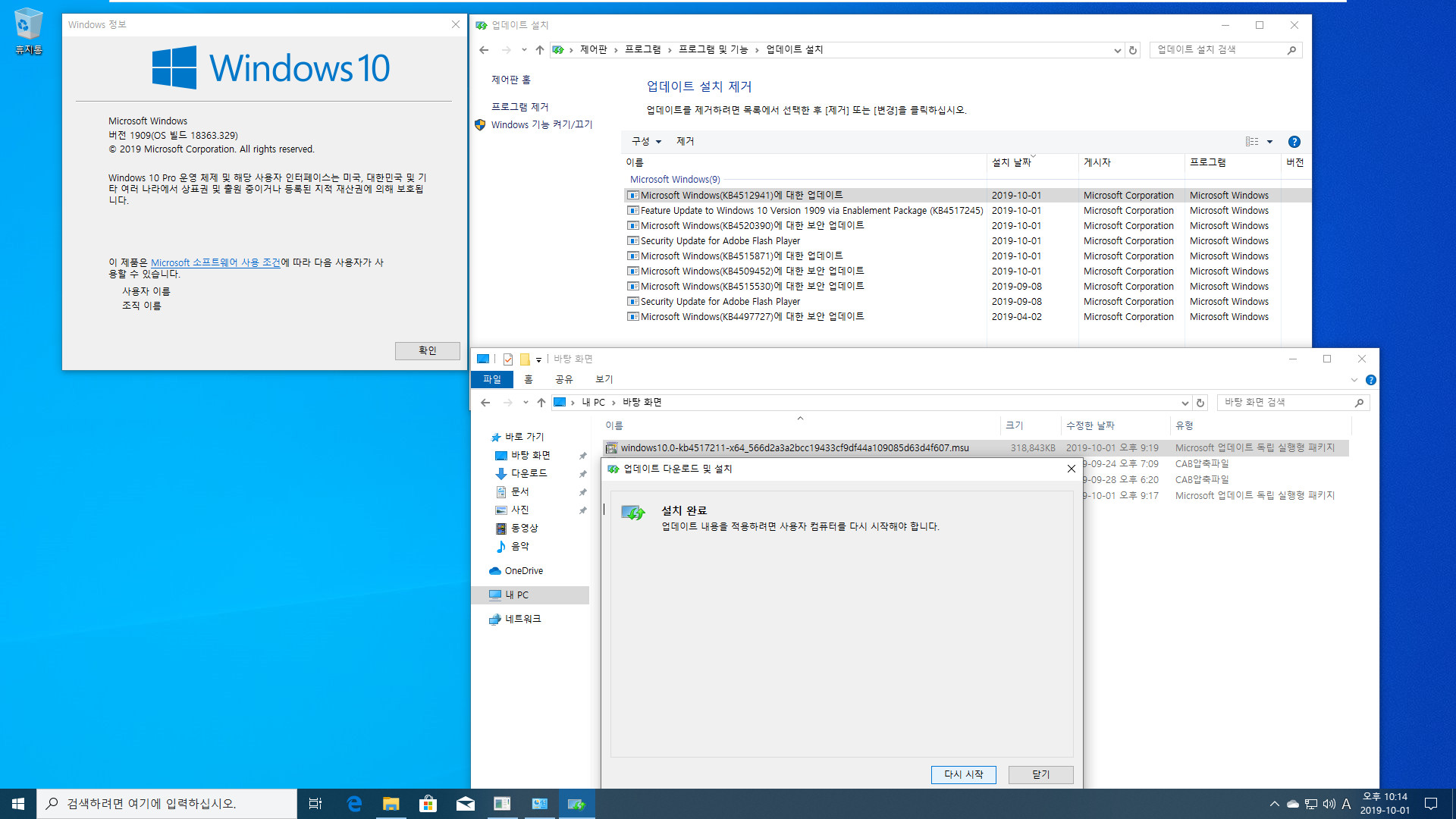Select 바로 가기 in navigation pane
The image size is (1456, 819).
[x=524, y=438]
